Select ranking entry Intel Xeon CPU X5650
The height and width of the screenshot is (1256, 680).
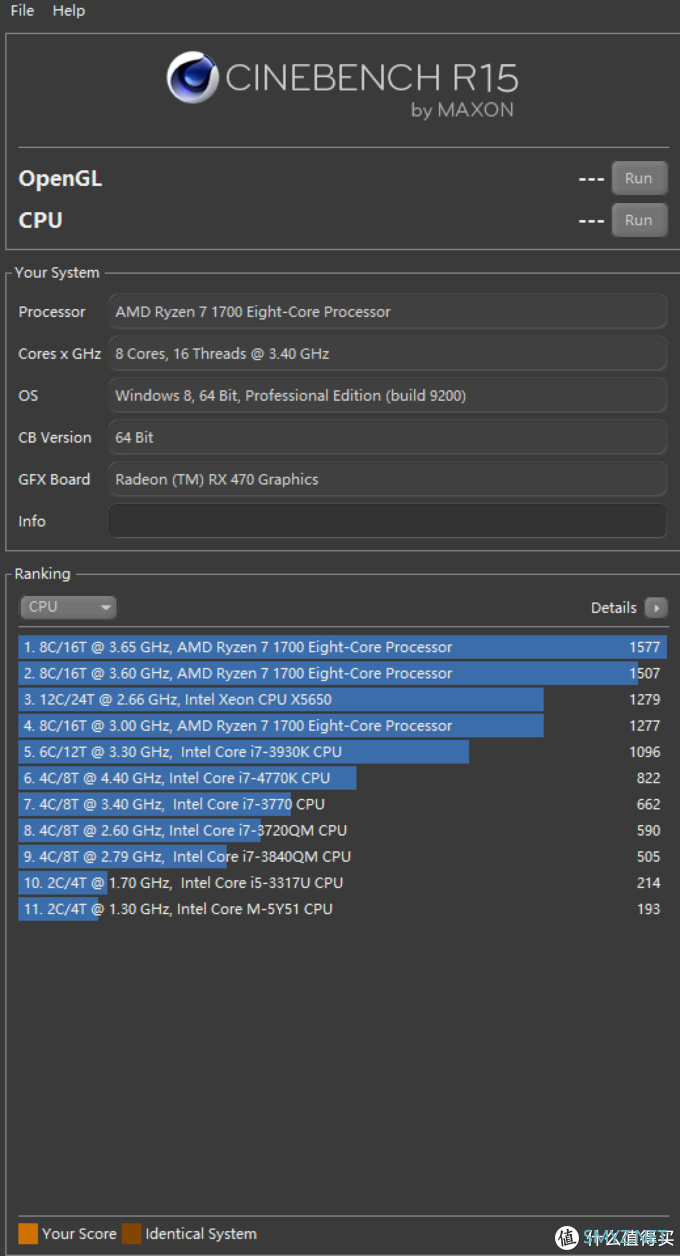click(342, 699)
